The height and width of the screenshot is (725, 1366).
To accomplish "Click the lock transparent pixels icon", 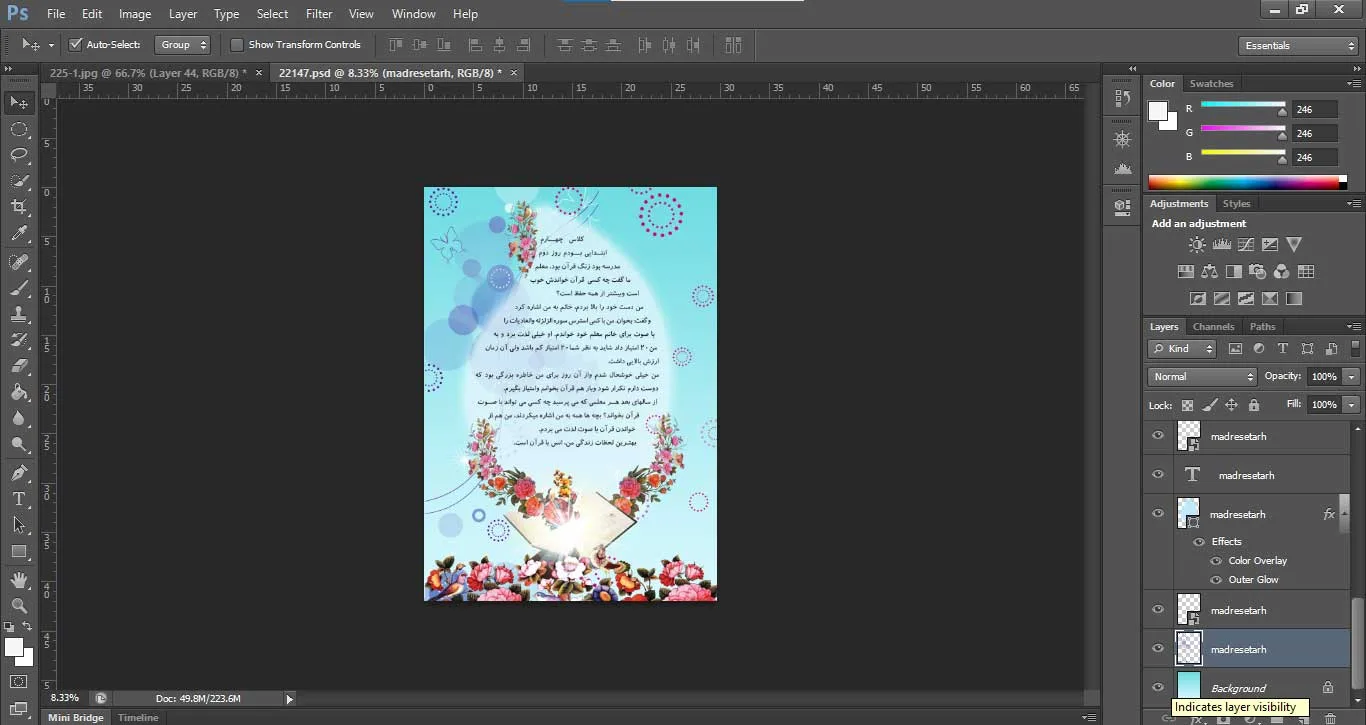I will (x=1187, y=405).
